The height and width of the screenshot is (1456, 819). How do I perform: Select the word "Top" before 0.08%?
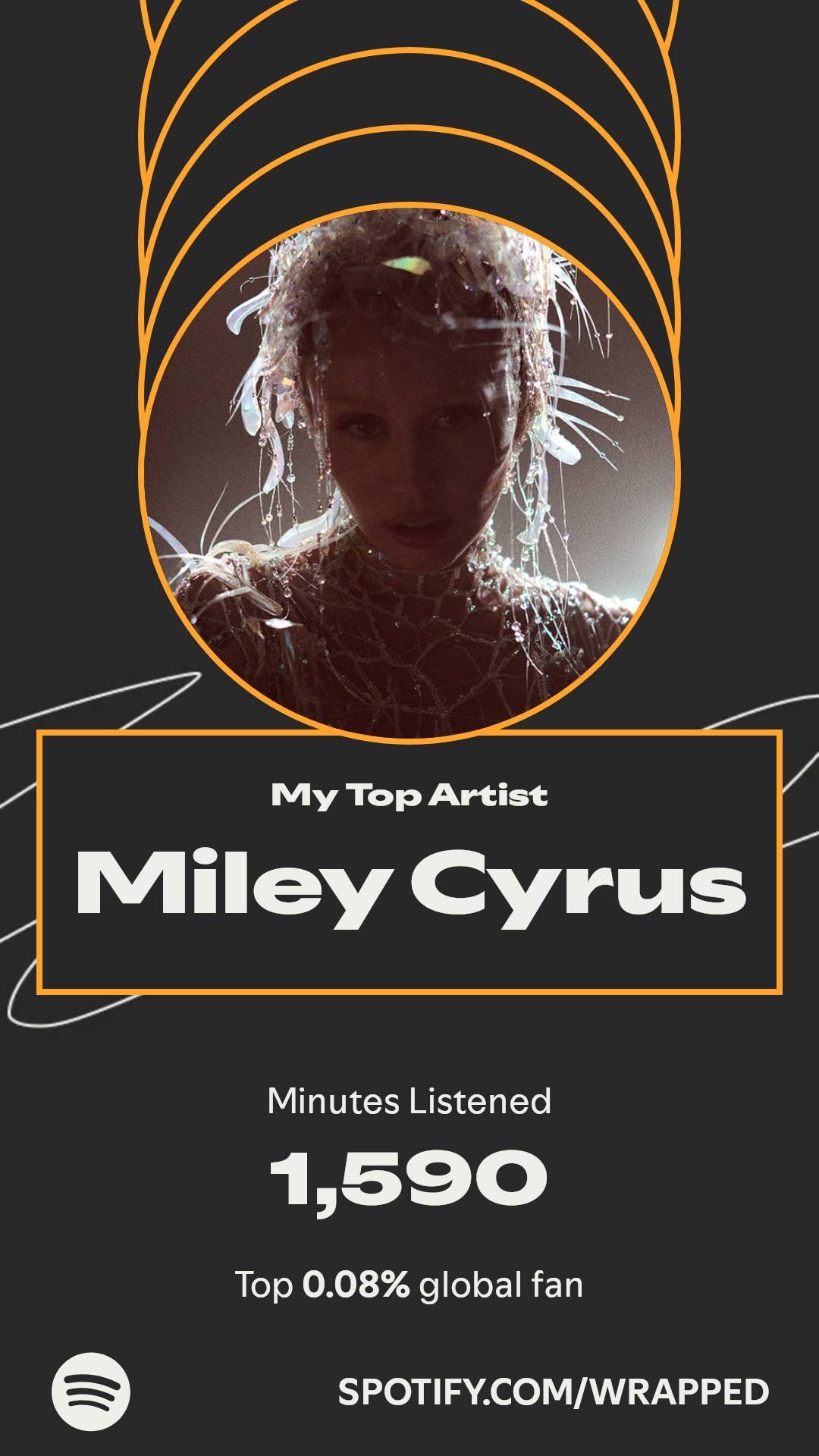pyautogui.click(x=264, y=1285)
